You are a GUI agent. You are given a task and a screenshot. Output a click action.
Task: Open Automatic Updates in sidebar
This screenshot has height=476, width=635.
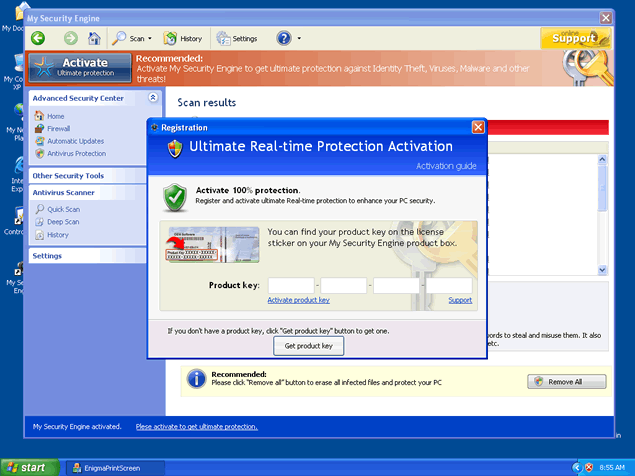(x=74, y=141)
